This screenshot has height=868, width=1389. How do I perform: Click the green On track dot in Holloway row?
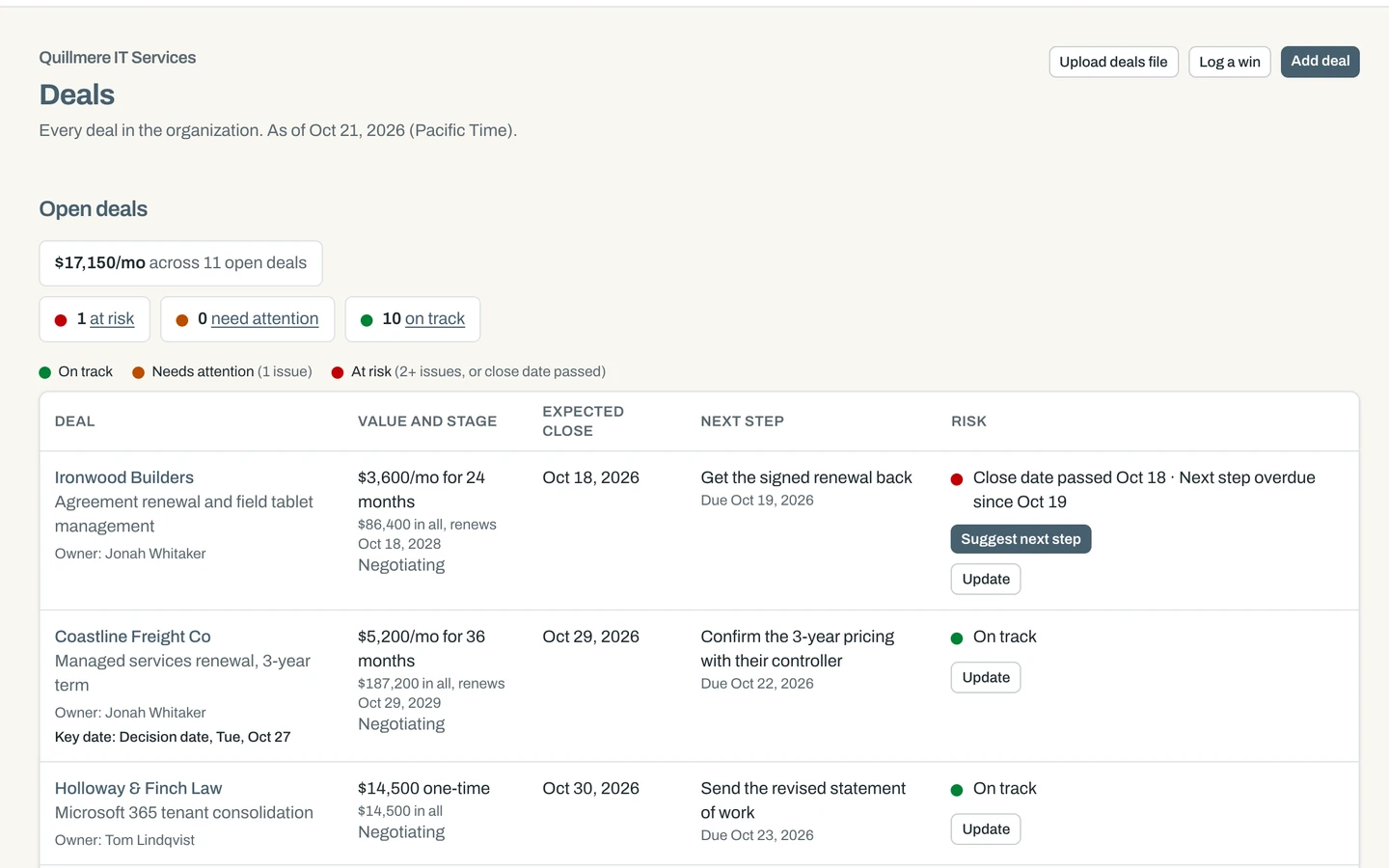(957, 790)
